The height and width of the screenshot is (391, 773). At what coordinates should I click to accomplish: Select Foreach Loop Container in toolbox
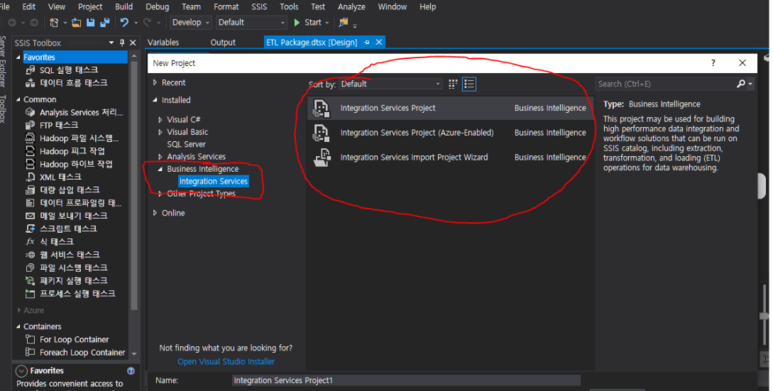pyautogui.click(x=75, y=352)
